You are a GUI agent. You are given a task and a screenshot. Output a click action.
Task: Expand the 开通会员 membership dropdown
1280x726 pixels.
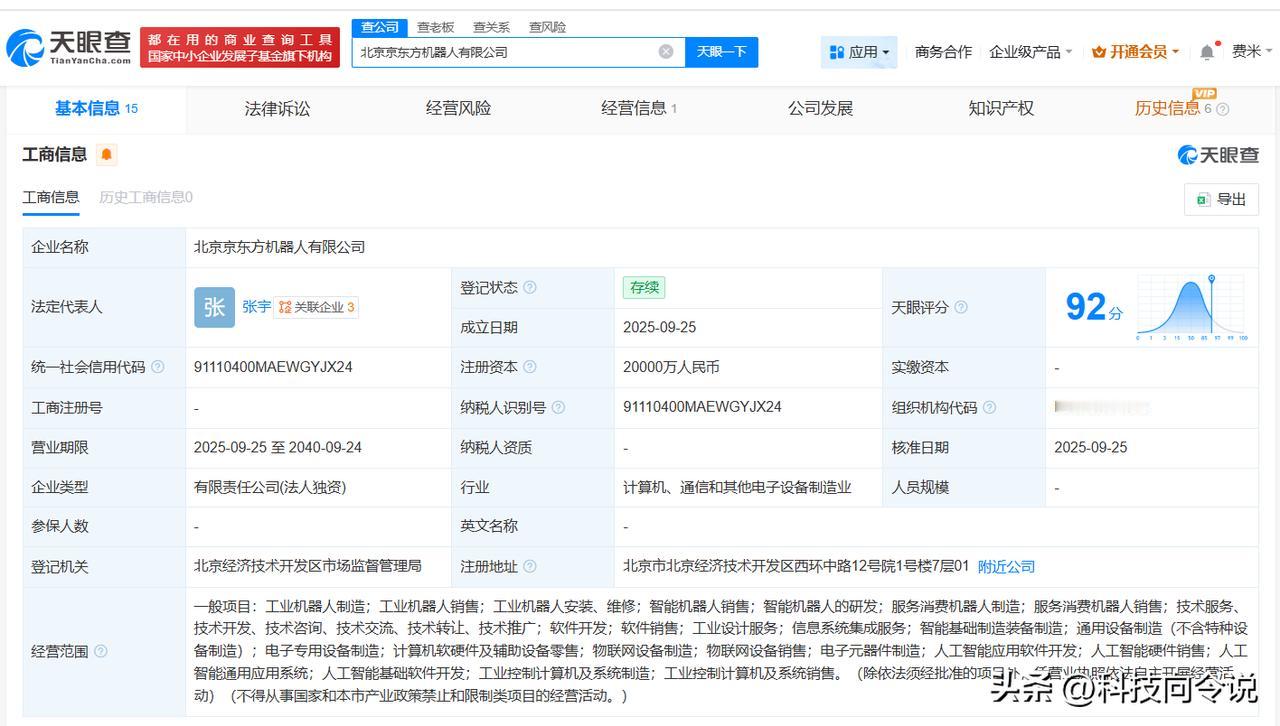[x=1135, y=52]
